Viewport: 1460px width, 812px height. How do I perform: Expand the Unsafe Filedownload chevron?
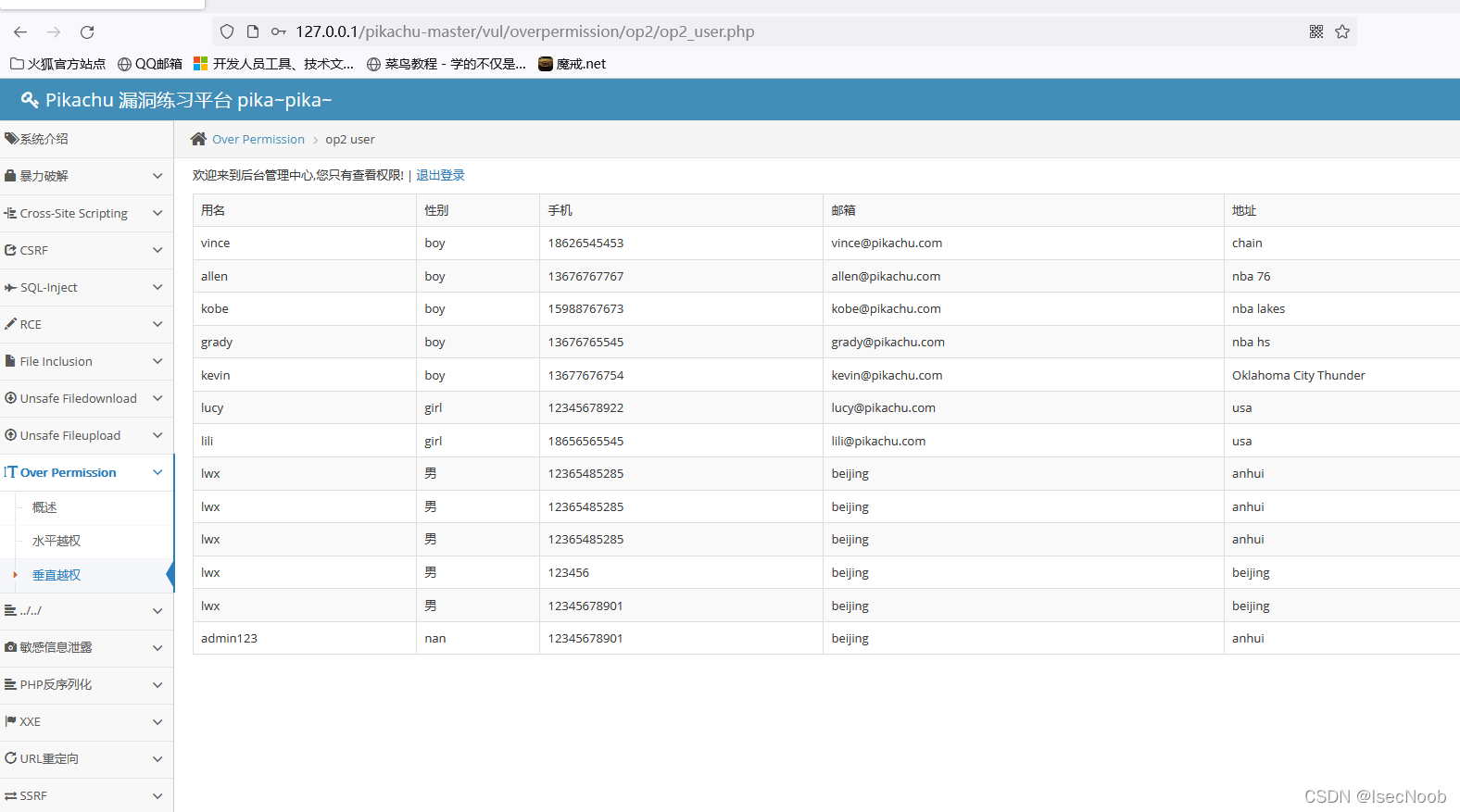[157, 398]
